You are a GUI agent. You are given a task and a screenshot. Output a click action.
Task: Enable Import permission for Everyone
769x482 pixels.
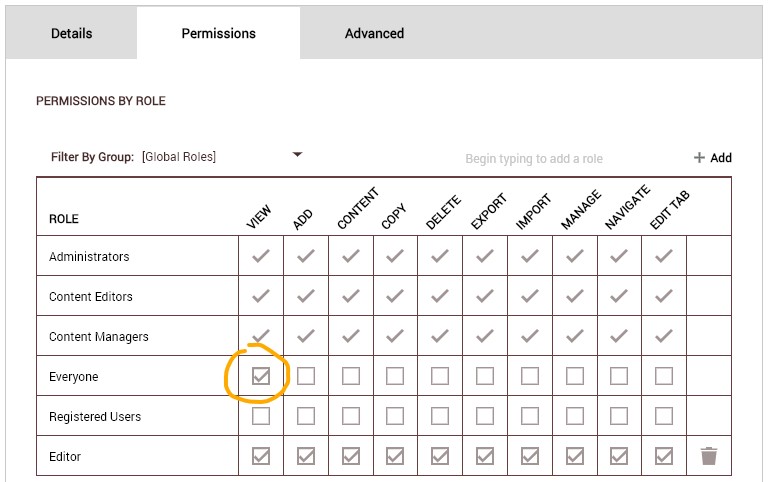click(x=530, y=376)
